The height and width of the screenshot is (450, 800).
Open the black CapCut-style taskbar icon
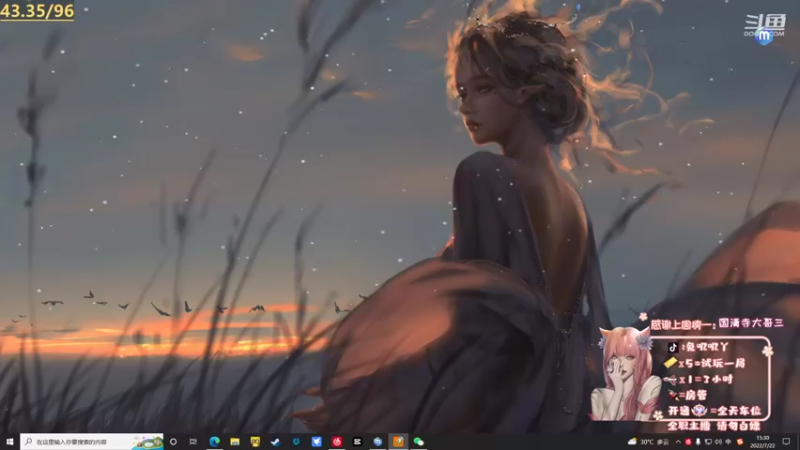(x=357, y=442)
